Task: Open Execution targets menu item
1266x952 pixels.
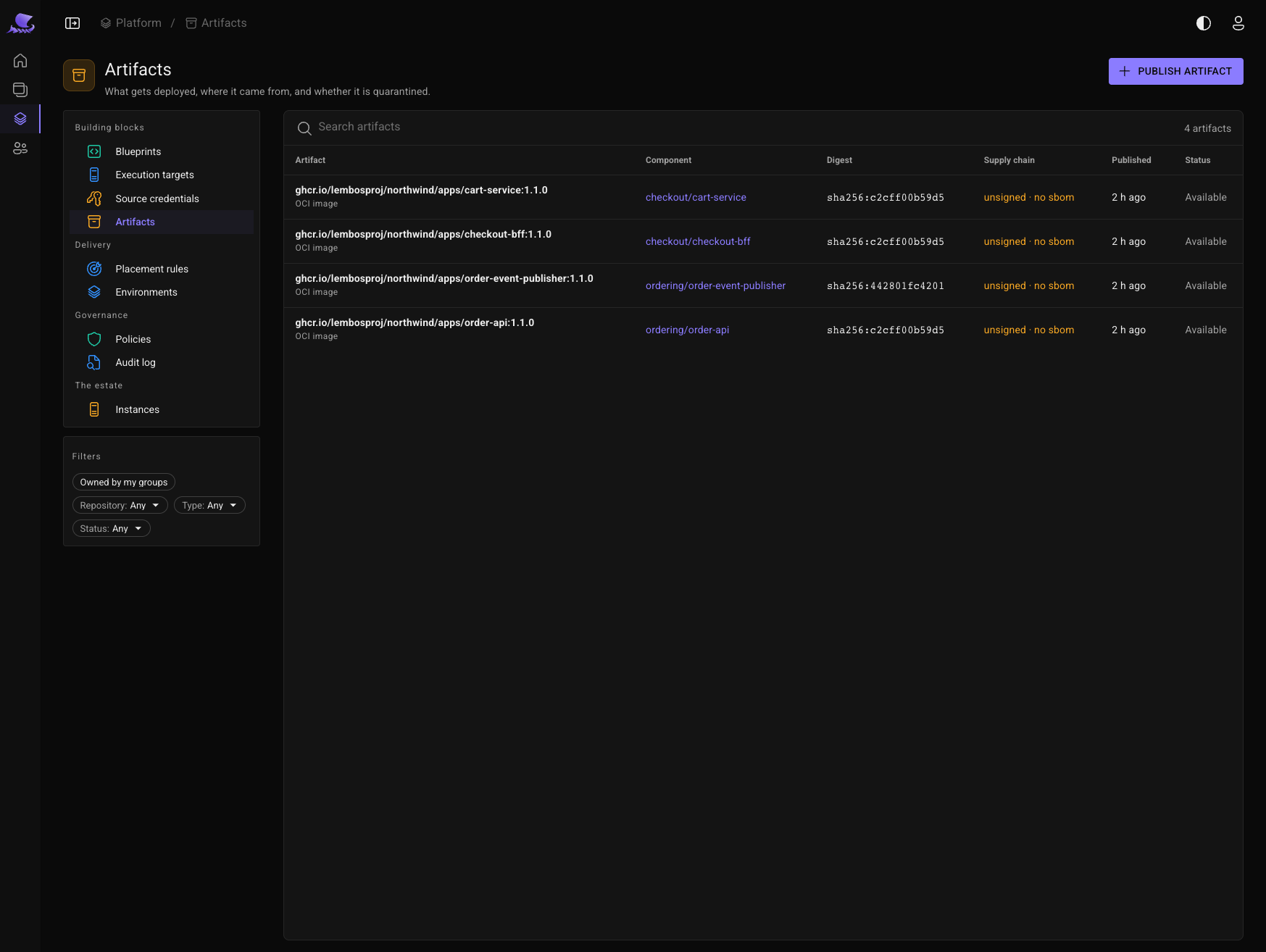Action: pyautogui.click(x=162, y=175)
